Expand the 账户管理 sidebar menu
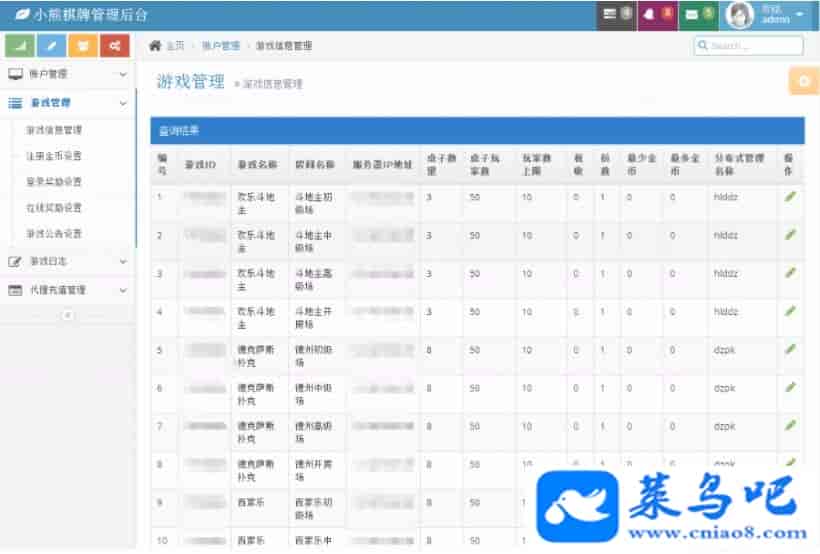The height and width of the screenshot is (554, 820). click(66, 74)
